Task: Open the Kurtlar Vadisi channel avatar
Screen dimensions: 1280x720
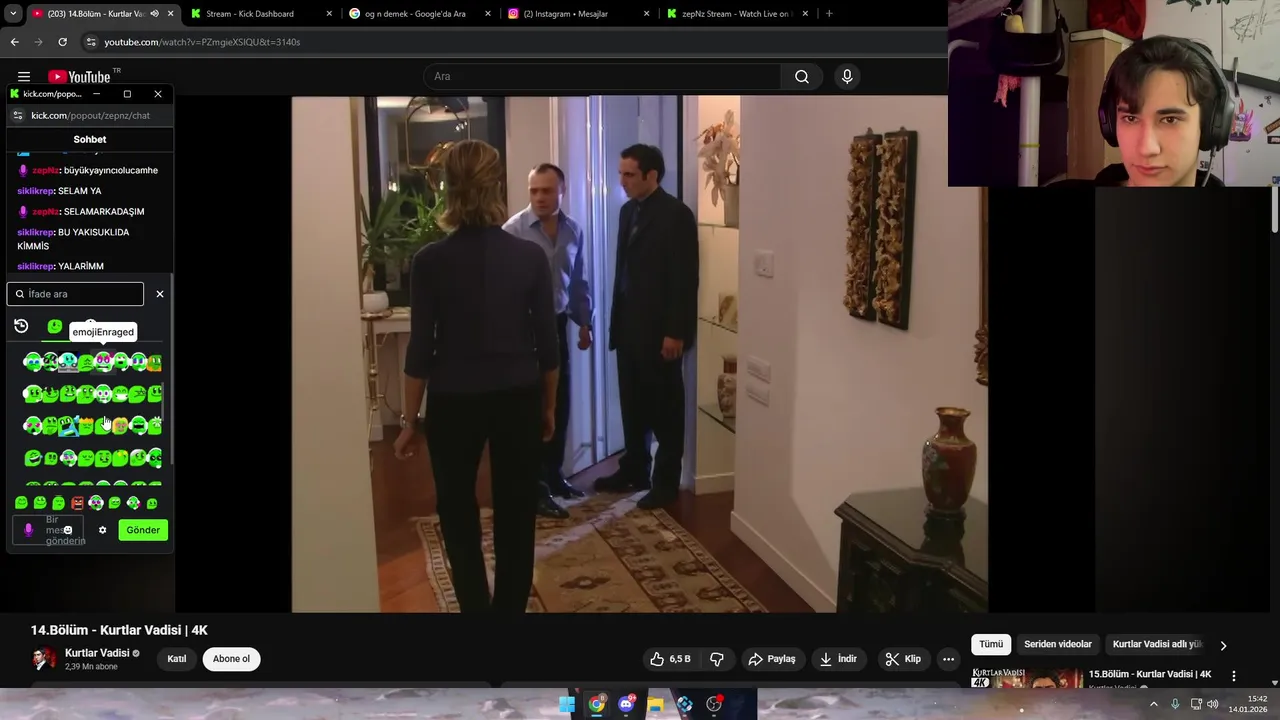Action: [x=44, y=659]
